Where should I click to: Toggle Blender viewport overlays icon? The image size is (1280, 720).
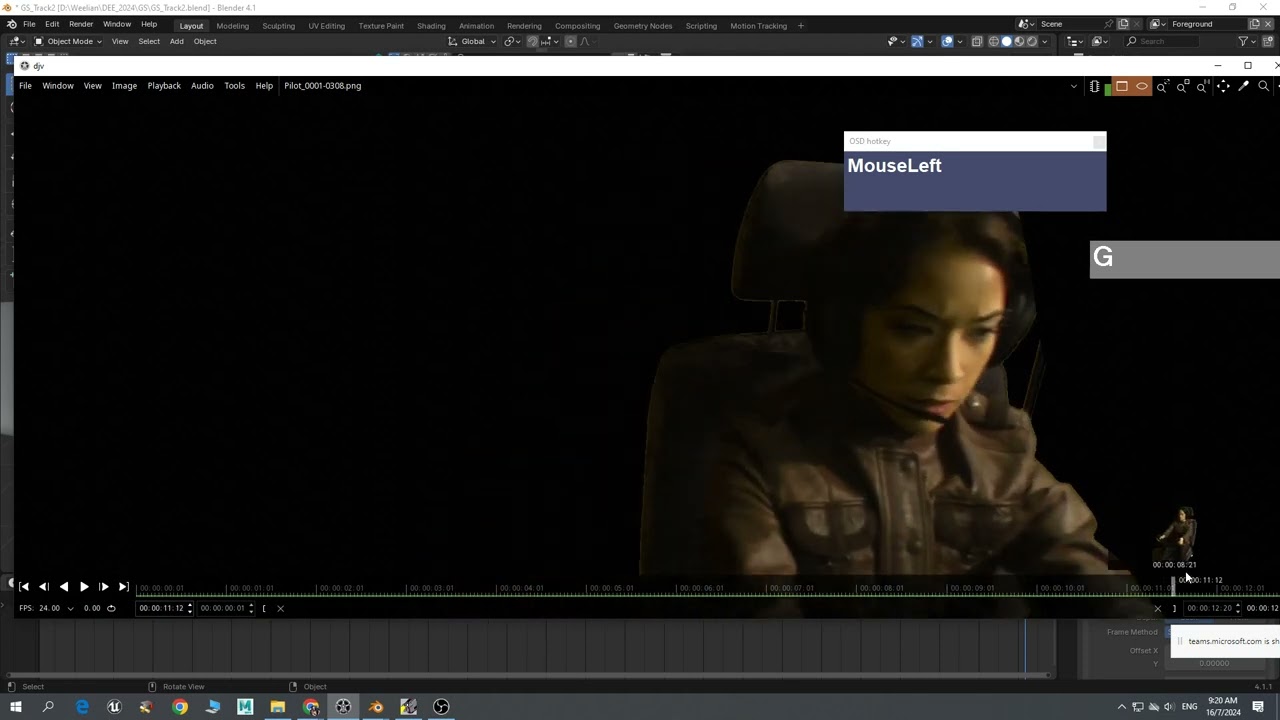[947, 41]
